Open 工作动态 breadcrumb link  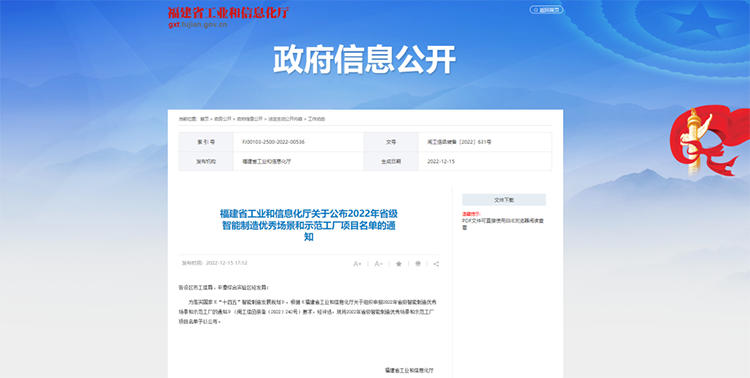(316, 119)
